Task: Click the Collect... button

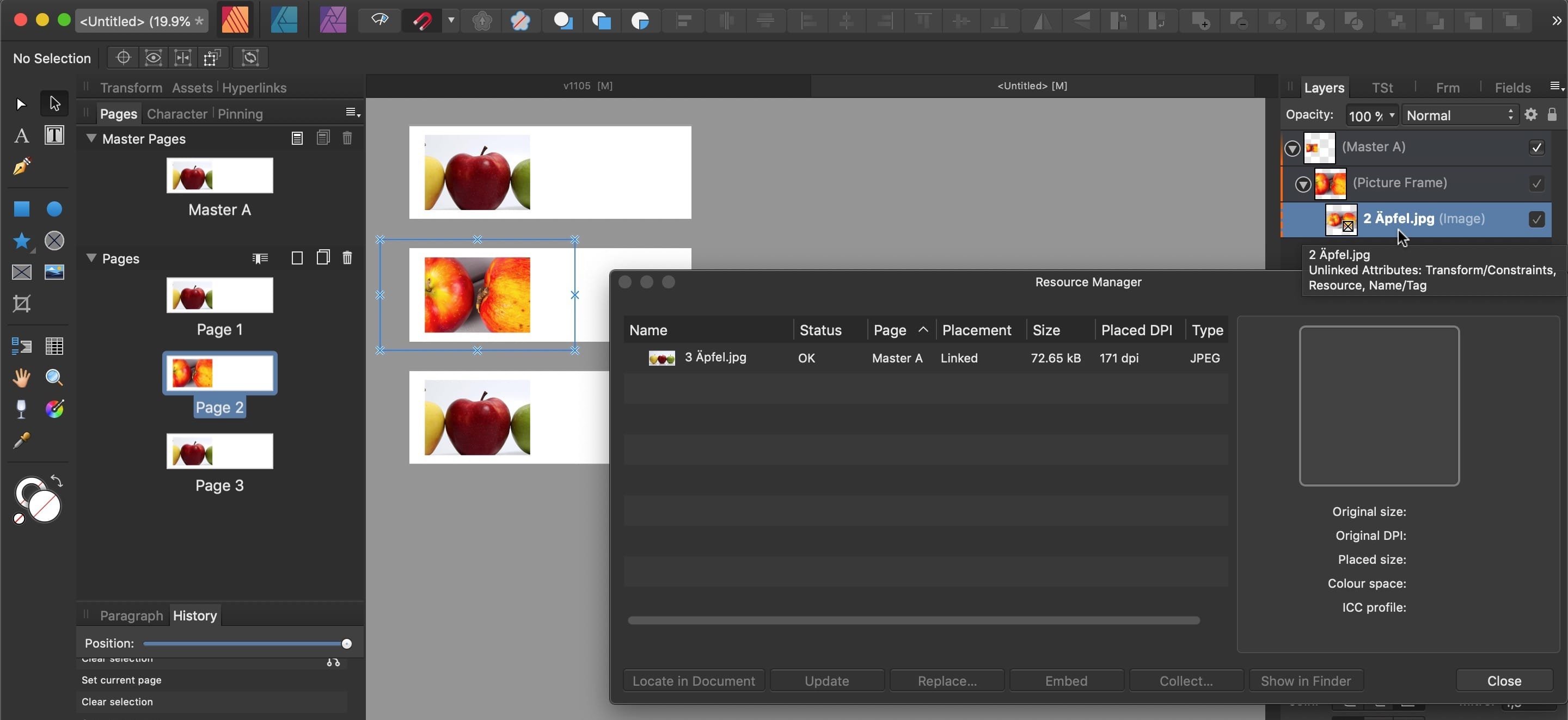Action: click(1186, 680)
